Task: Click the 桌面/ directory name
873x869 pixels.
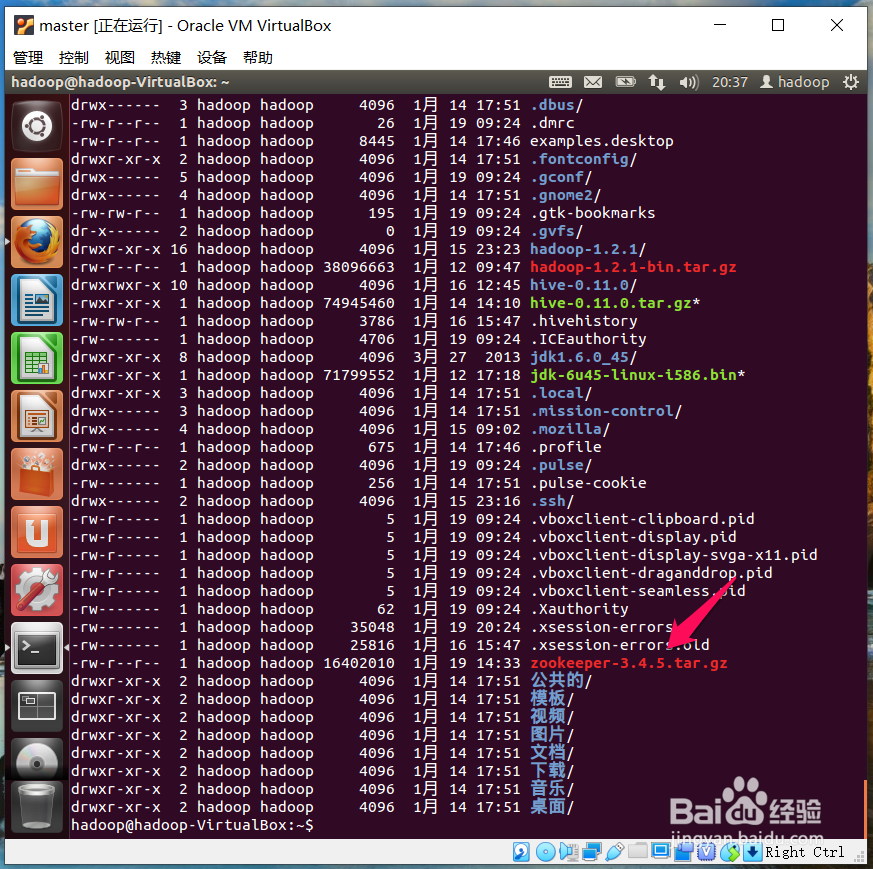Action: click(552, 807)
